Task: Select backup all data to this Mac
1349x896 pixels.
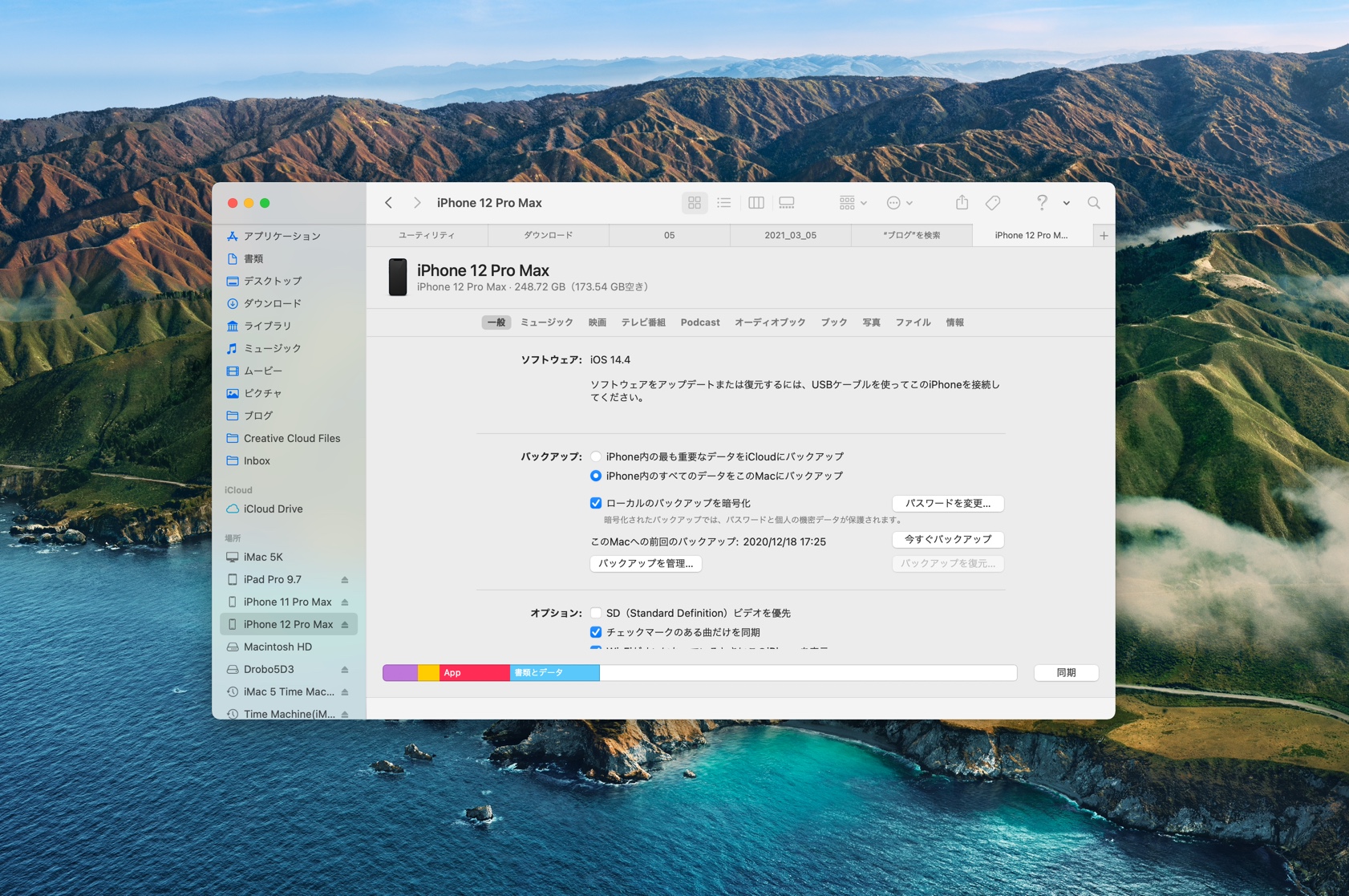Action: [596, 476]
